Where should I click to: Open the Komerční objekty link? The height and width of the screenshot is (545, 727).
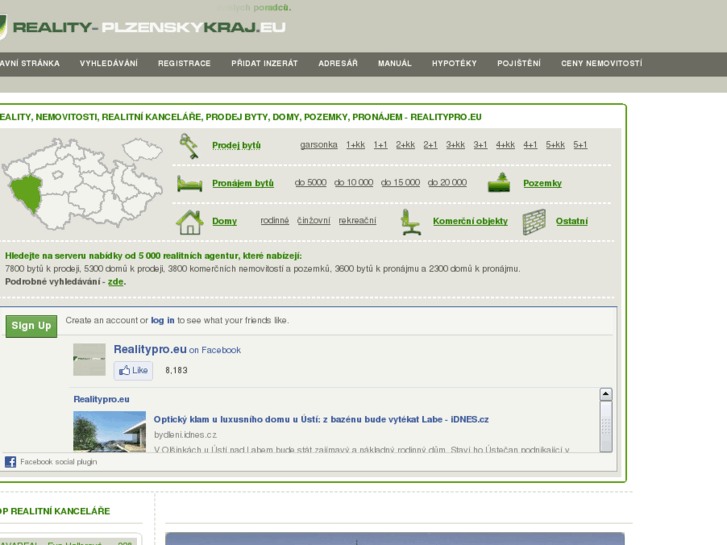[x=470, y=222]
